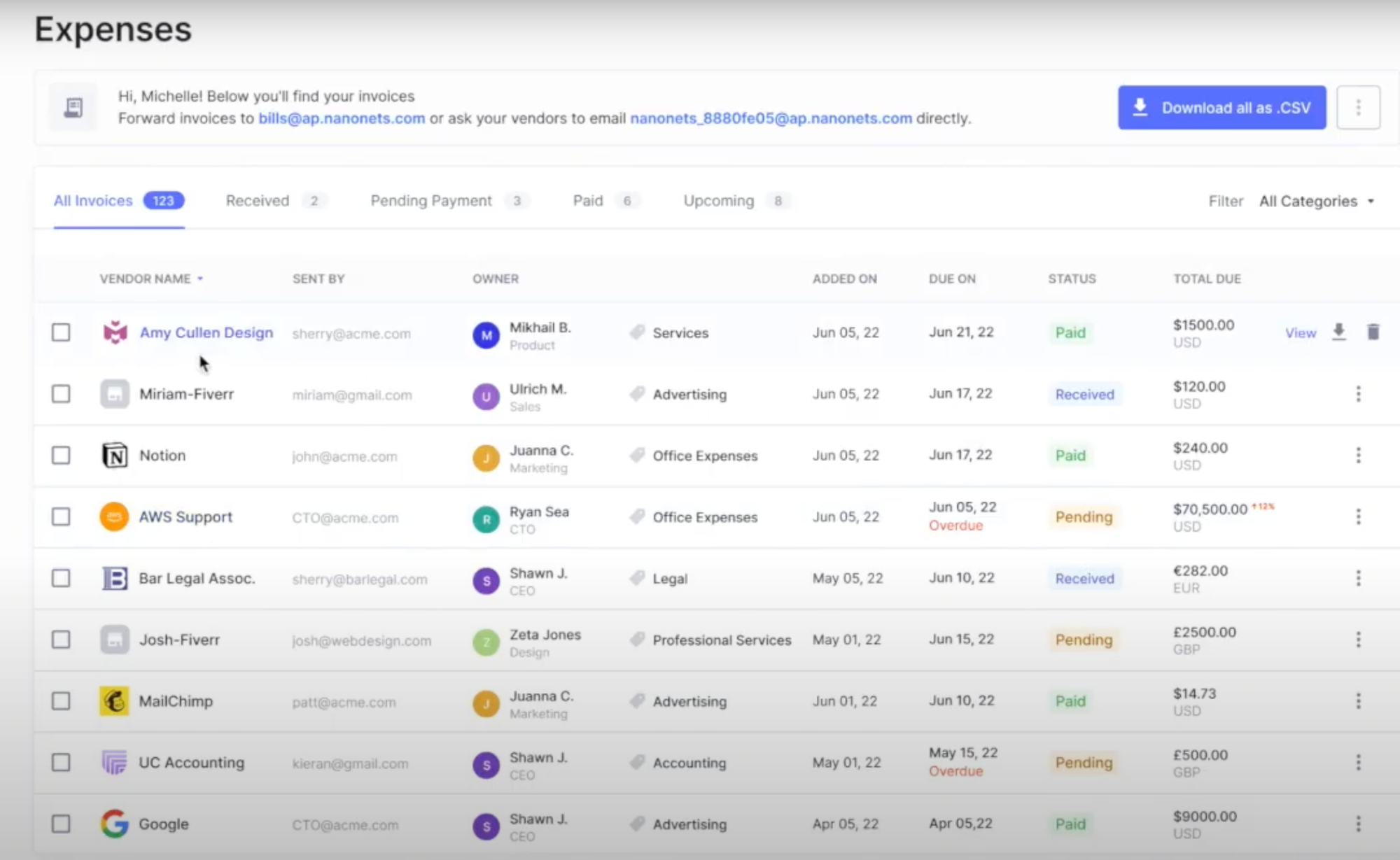Open the three-dot menu next to Download CSV
Image resolution: width=1400 pixels, height=860 pixels.
point(1358,108)
